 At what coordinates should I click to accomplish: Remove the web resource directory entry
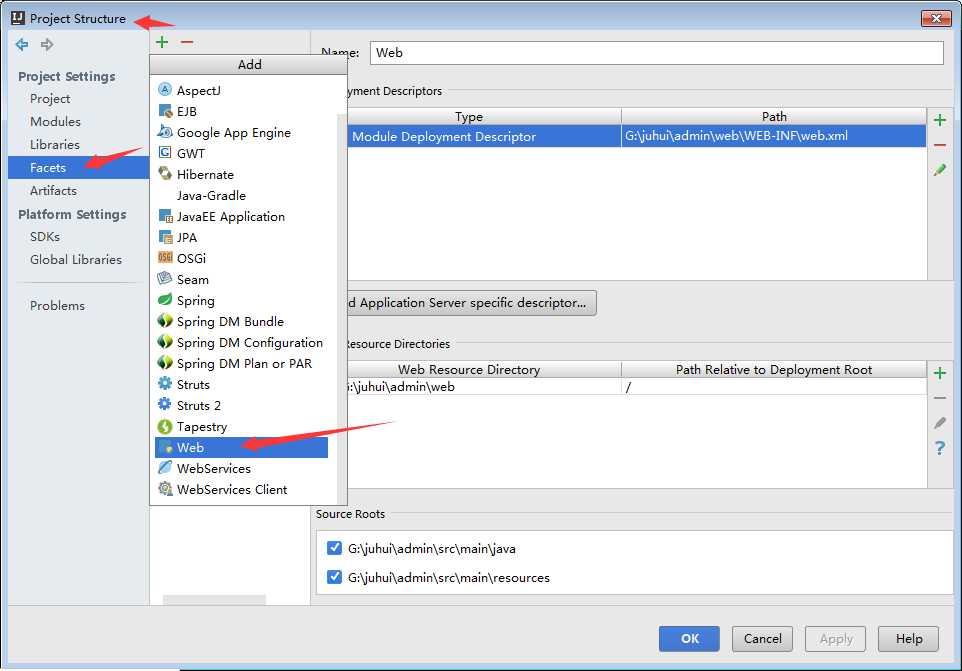pyautogui.click(x=939, y=398)
